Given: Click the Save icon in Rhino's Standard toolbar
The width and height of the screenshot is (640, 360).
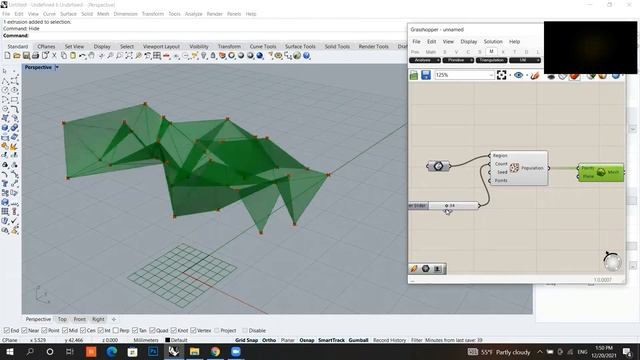Looking at the screenshot, I should 26,56.
